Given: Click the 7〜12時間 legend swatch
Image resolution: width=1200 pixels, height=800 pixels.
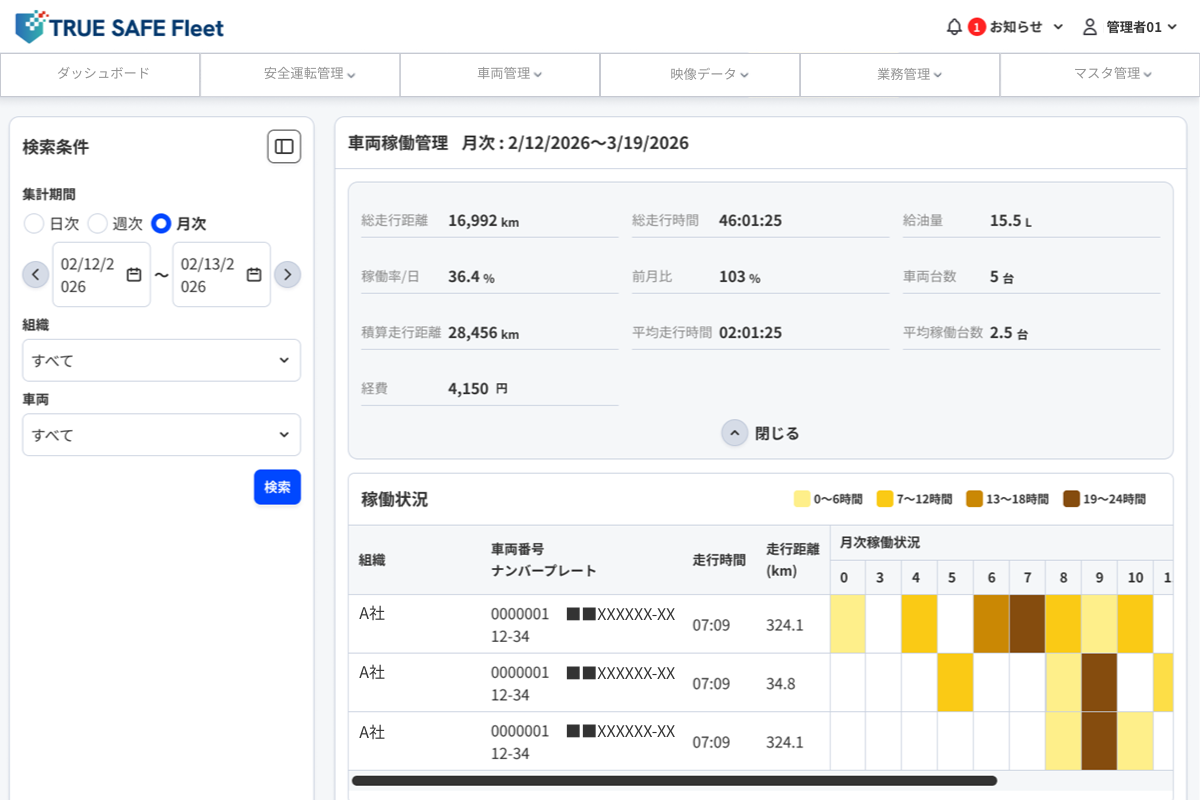Looking at the screenshot, I should point(885,499).
